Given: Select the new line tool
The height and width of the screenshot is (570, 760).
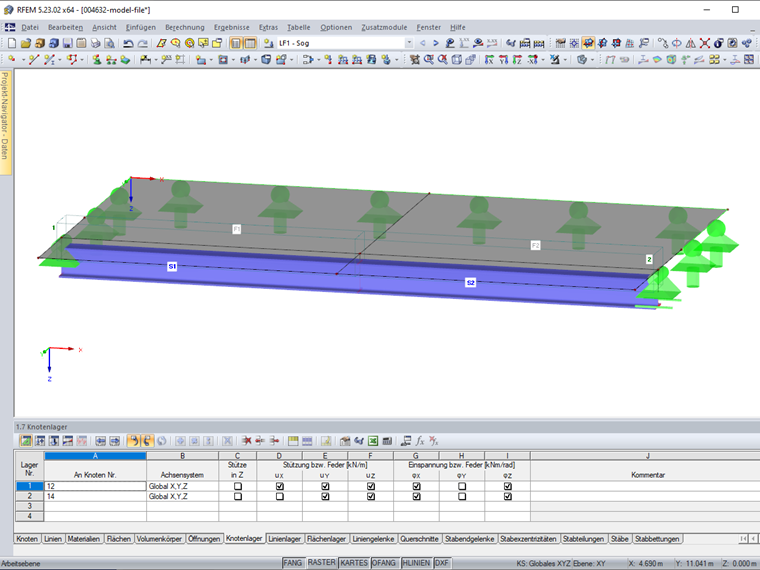Looking at the screenshot, I should coord(33,59).
